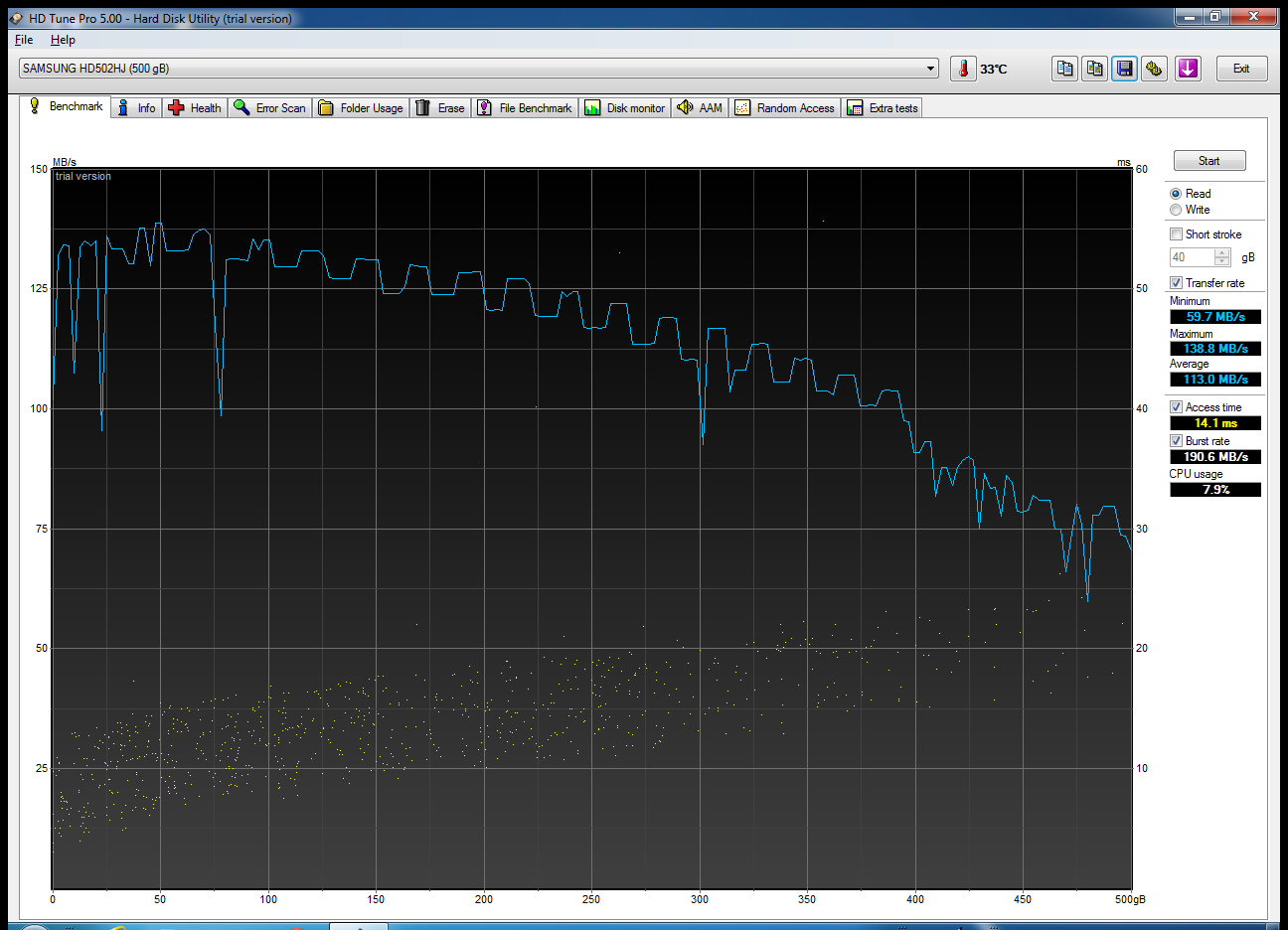Increase short stroke value with up arrow
The image size is (1288, 930).
tap(1222, 252)
